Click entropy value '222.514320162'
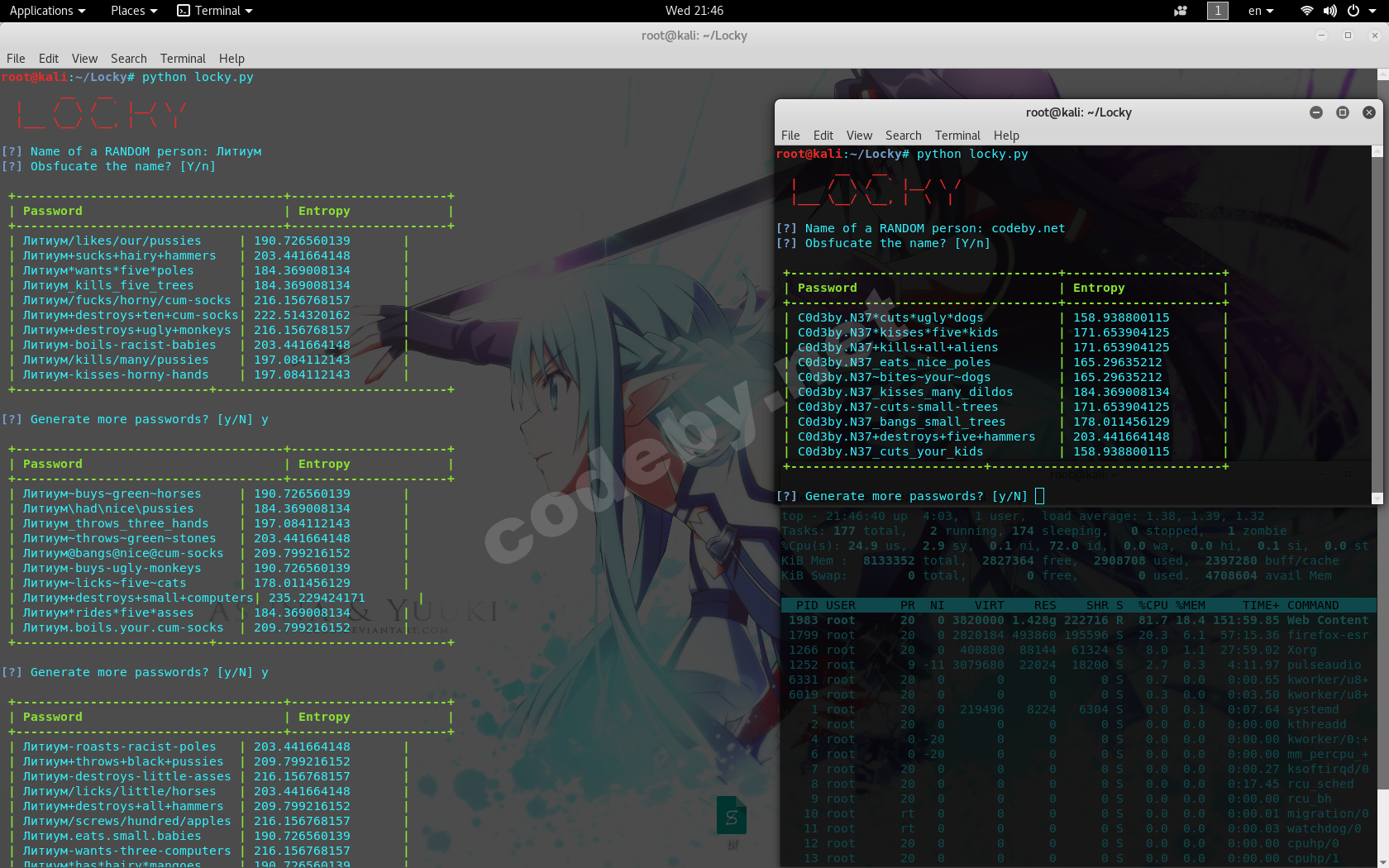The image size is (1389, 868). 302,315
